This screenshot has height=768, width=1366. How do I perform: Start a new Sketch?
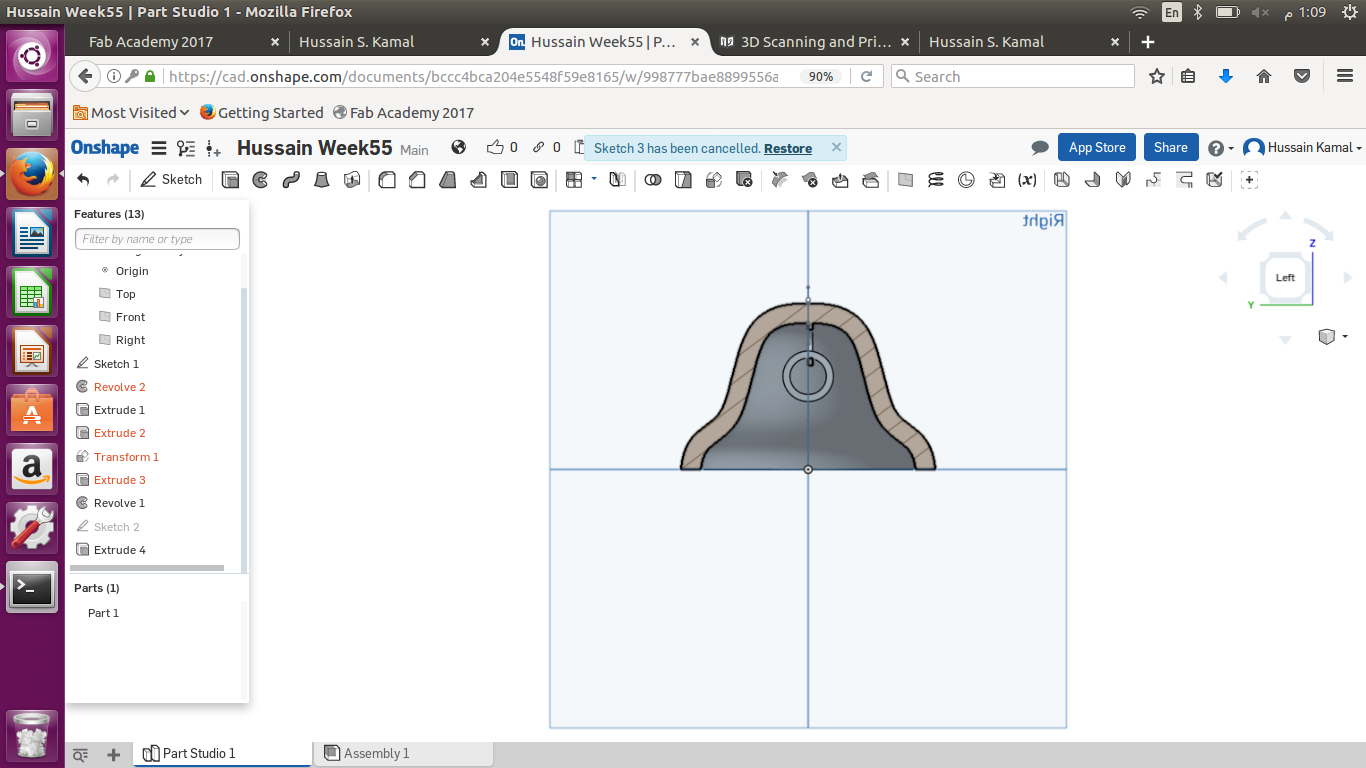(x=171, y=180)
